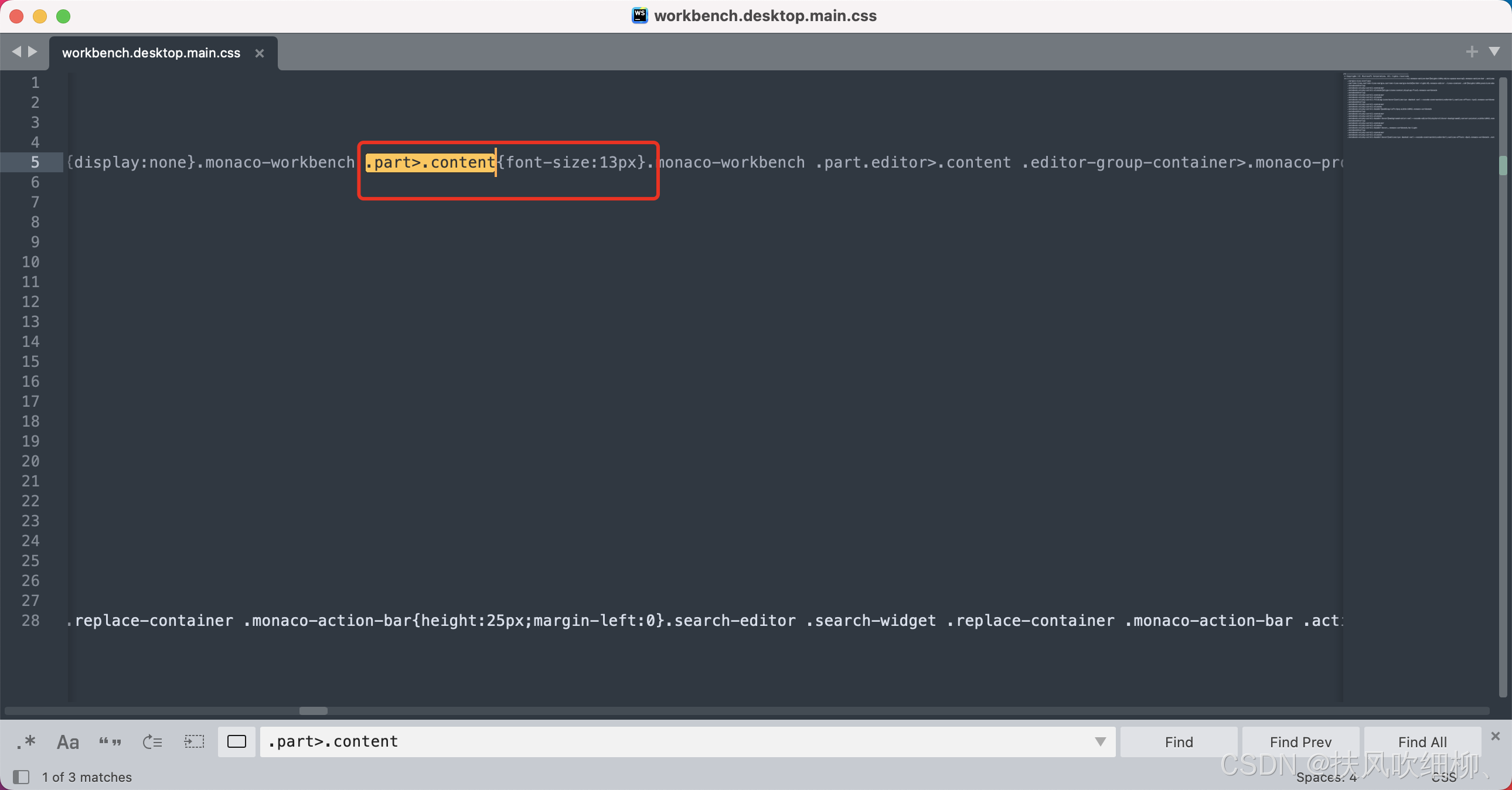Click '.part.editor>.content' on line 5
The image size is (1512, 790).
click(912, 162)
